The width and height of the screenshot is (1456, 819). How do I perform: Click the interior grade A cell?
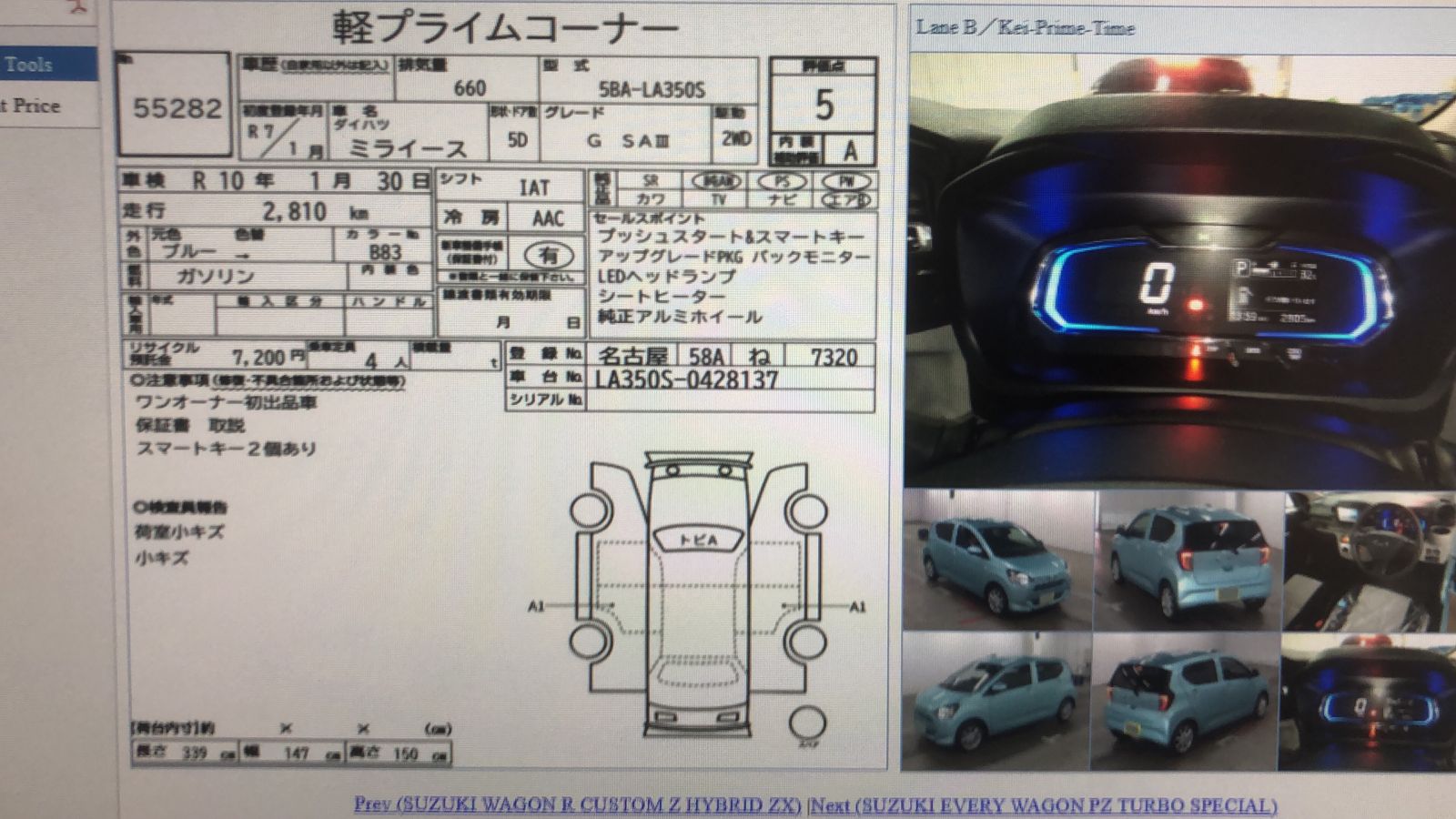click(x=850, y=150)
